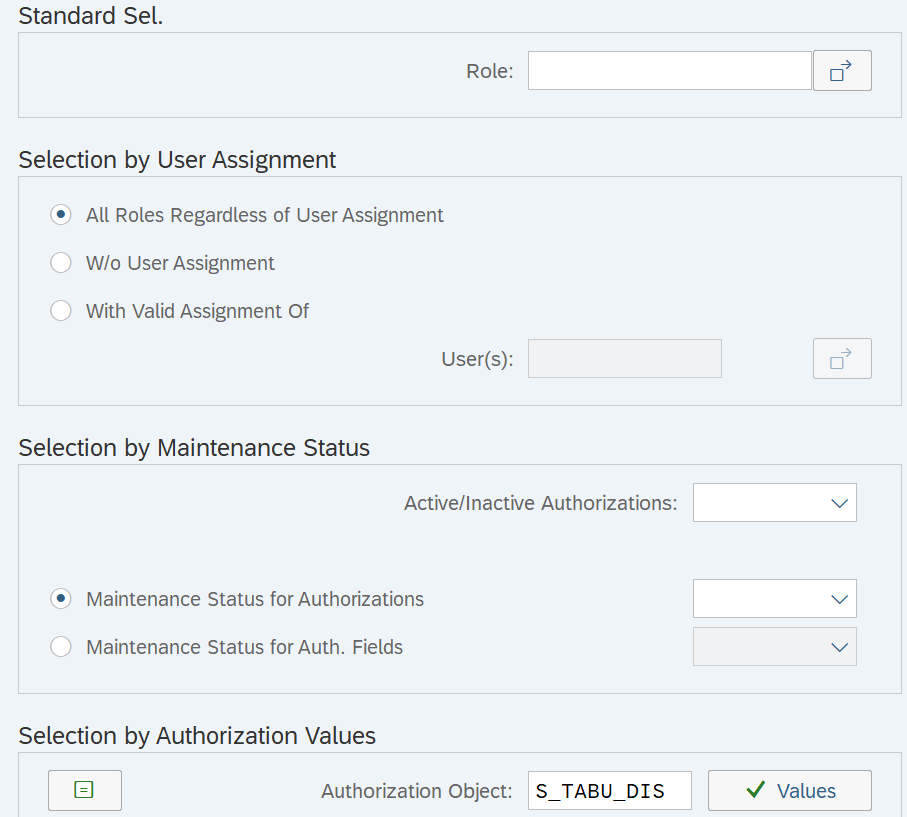Viewport: 907px width, 817px height.
Task: Choose Maintenance Status for Auth. Fields radio
Action: (61, 647)
